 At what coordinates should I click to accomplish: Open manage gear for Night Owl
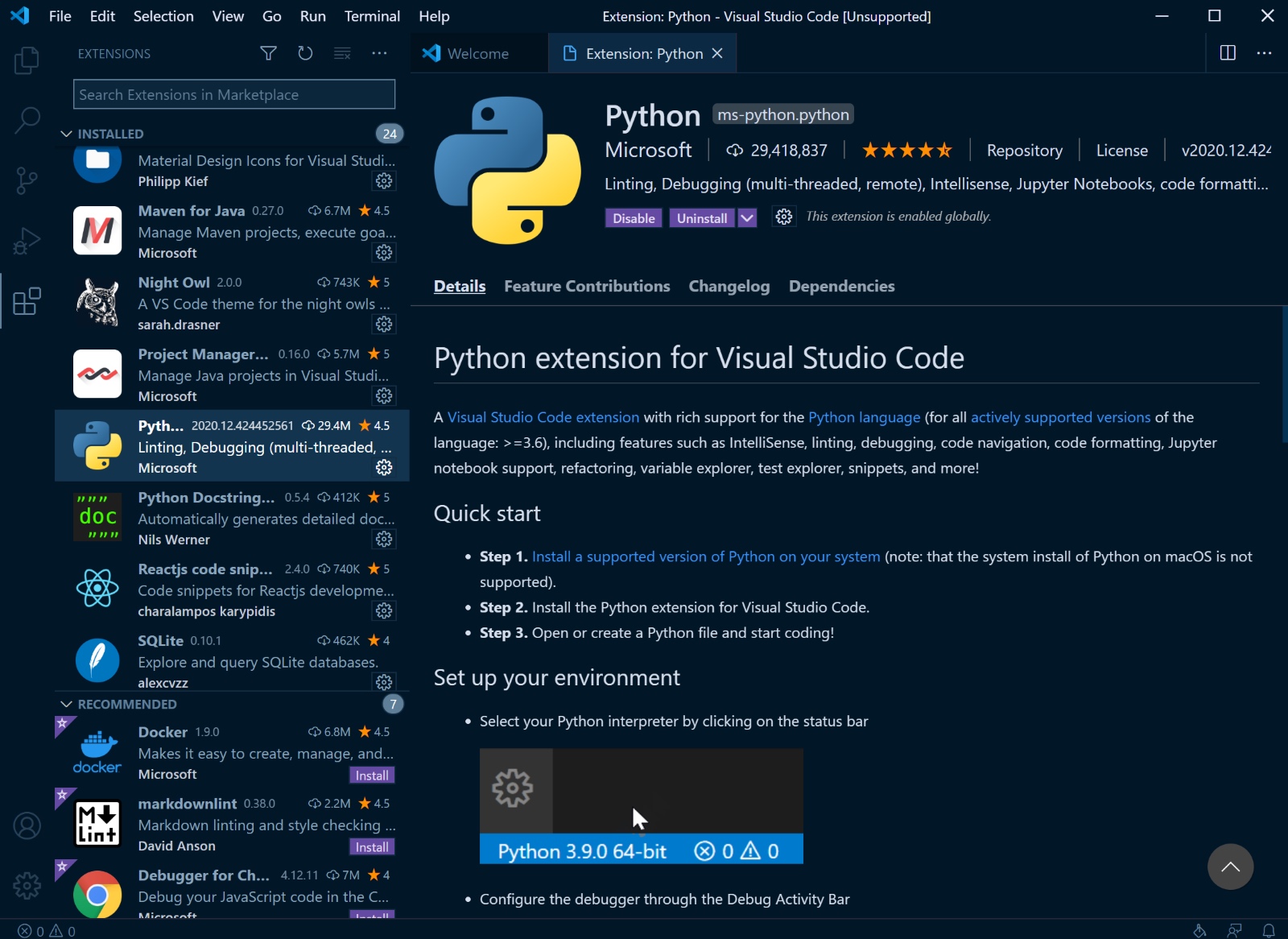point(384,324)
